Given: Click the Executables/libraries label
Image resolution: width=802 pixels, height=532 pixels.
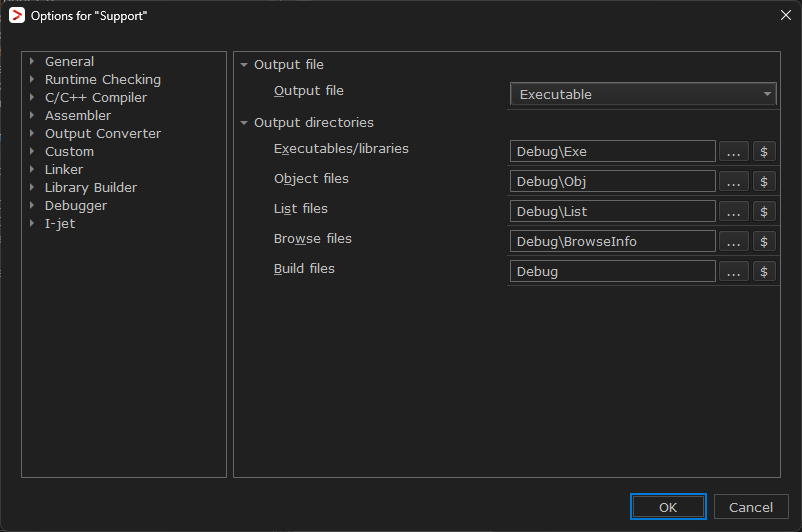Looking at the screenshot, I should (341, 149).
